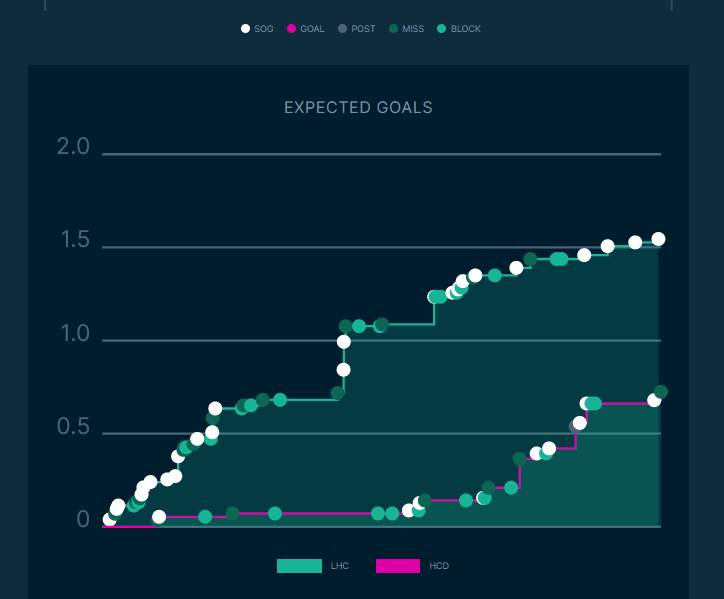
Task: Click the gray post marker on the HCD line
Action: [575, 426]
